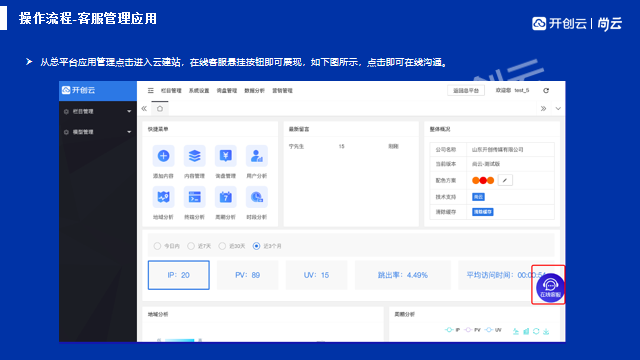Select the 近3个月 radio button

[x=256, y=246]
